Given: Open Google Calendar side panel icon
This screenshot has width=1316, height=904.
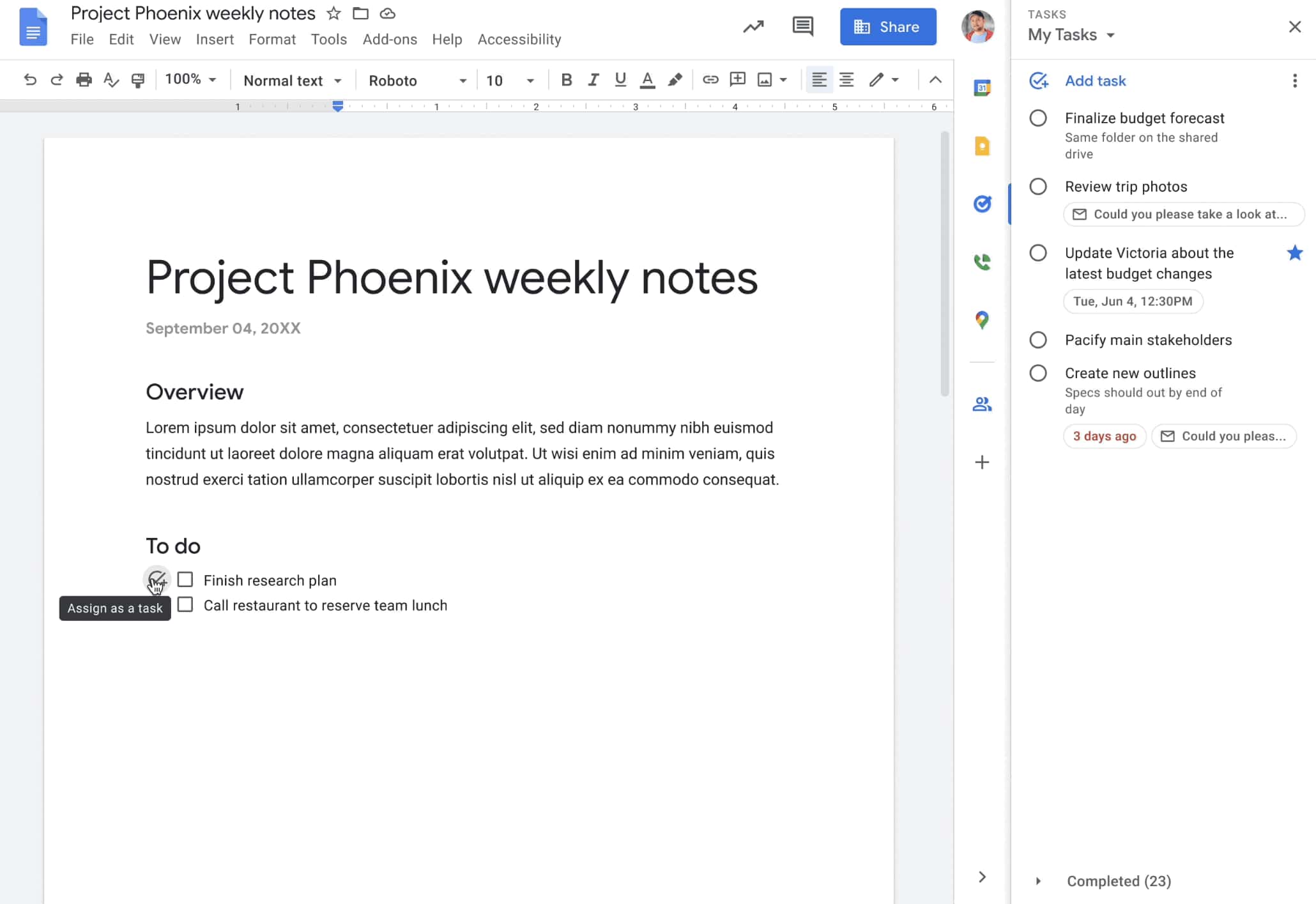Looking at the screenshot, I should (x=982, y=88).
